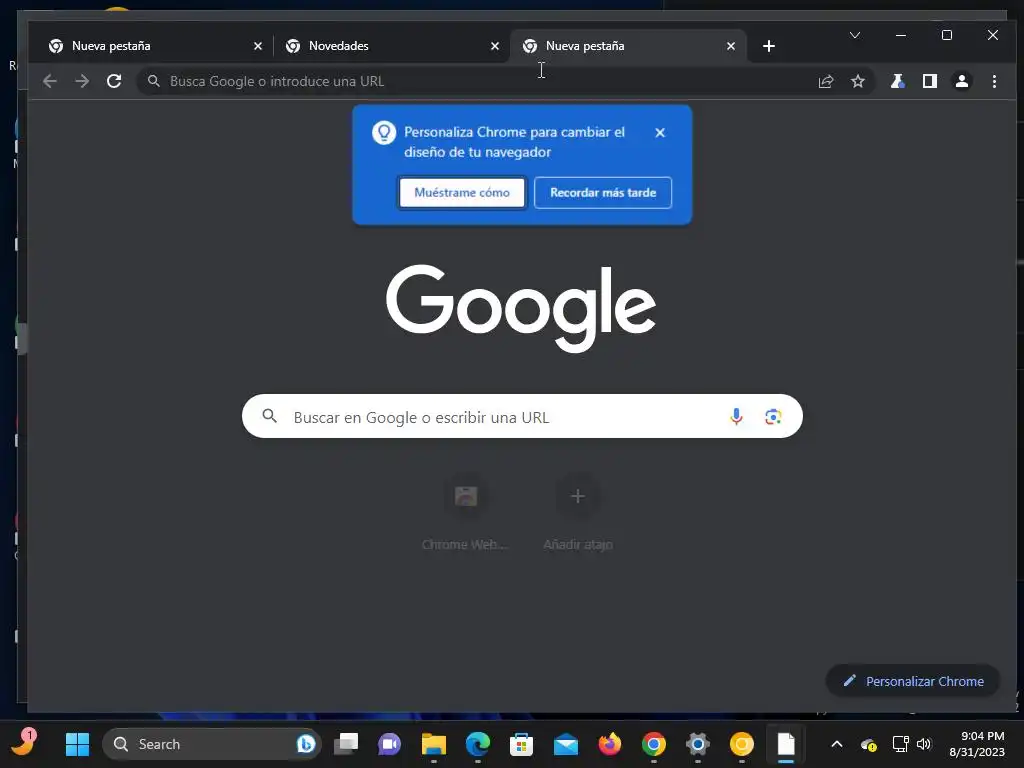Open Task View in the taskbar
This screenshot has height=768, width=1024.
346,744
